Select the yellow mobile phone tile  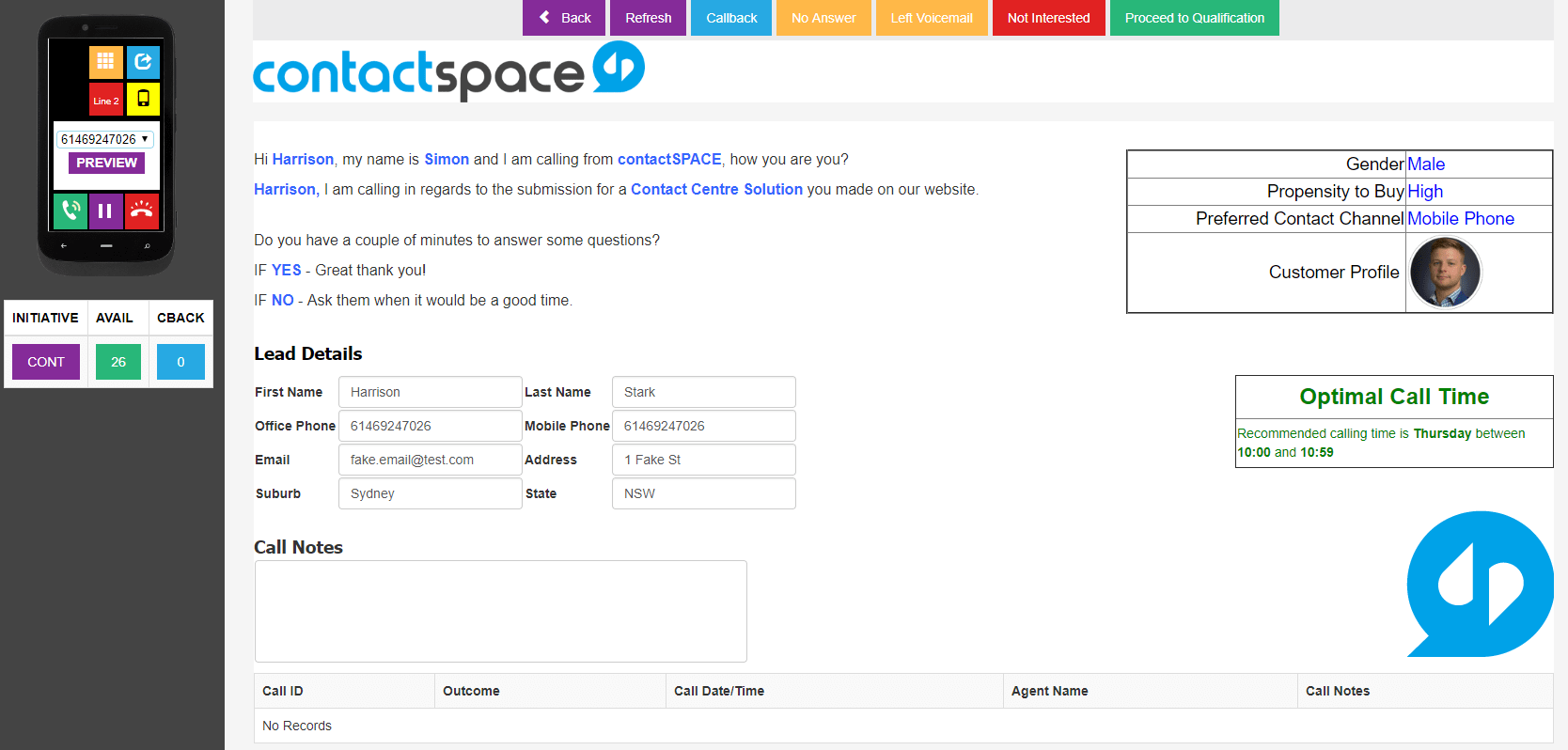pos(143,99)
